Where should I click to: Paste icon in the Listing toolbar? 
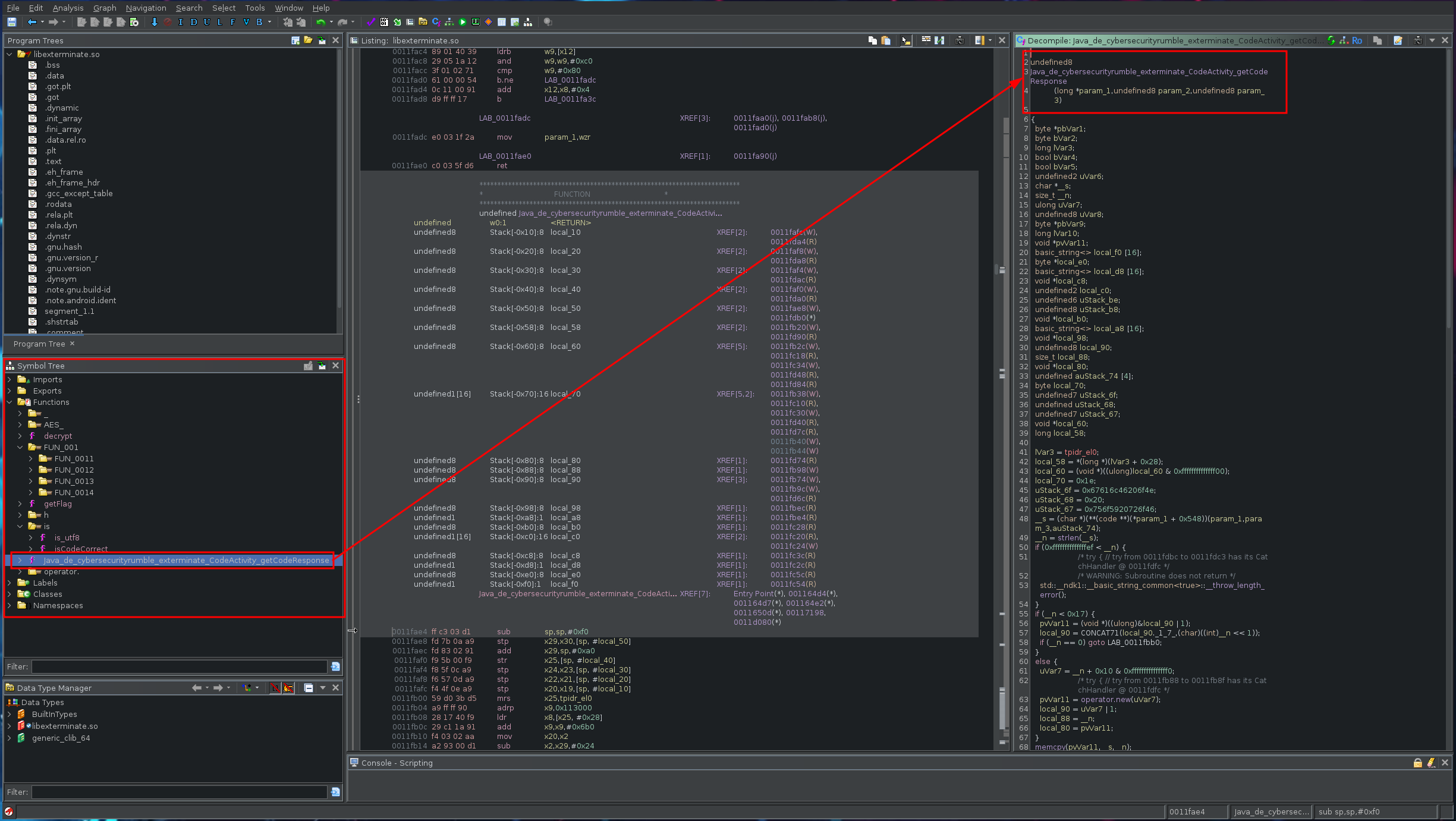886,40
